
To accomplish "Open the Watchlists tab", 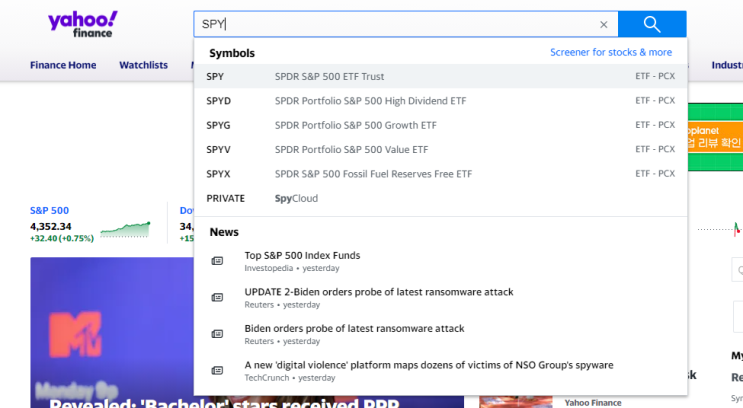I will (x=144, y=65).
